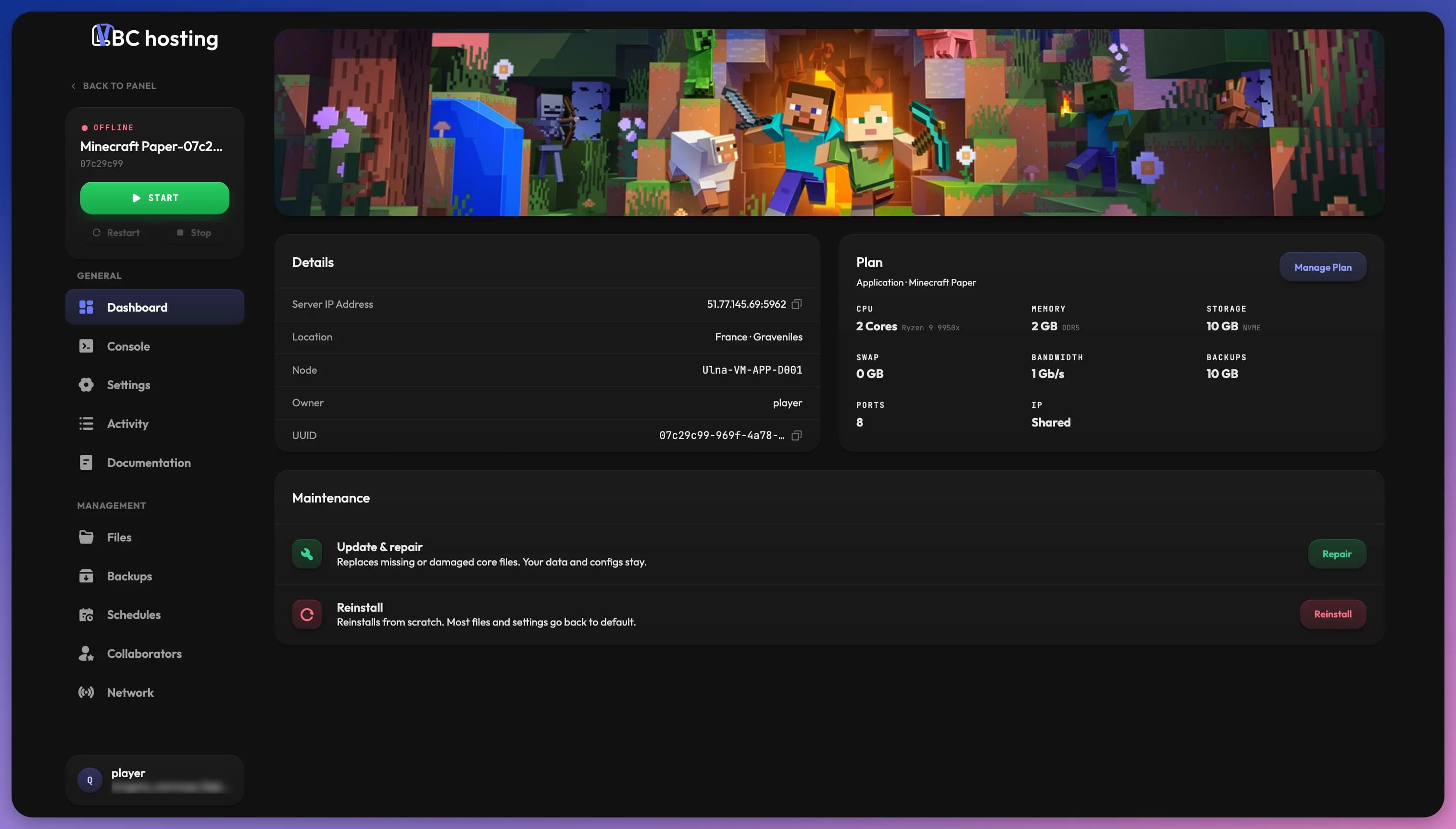
Task: Click the Collaborators person icon
Action: click(86, 653)
